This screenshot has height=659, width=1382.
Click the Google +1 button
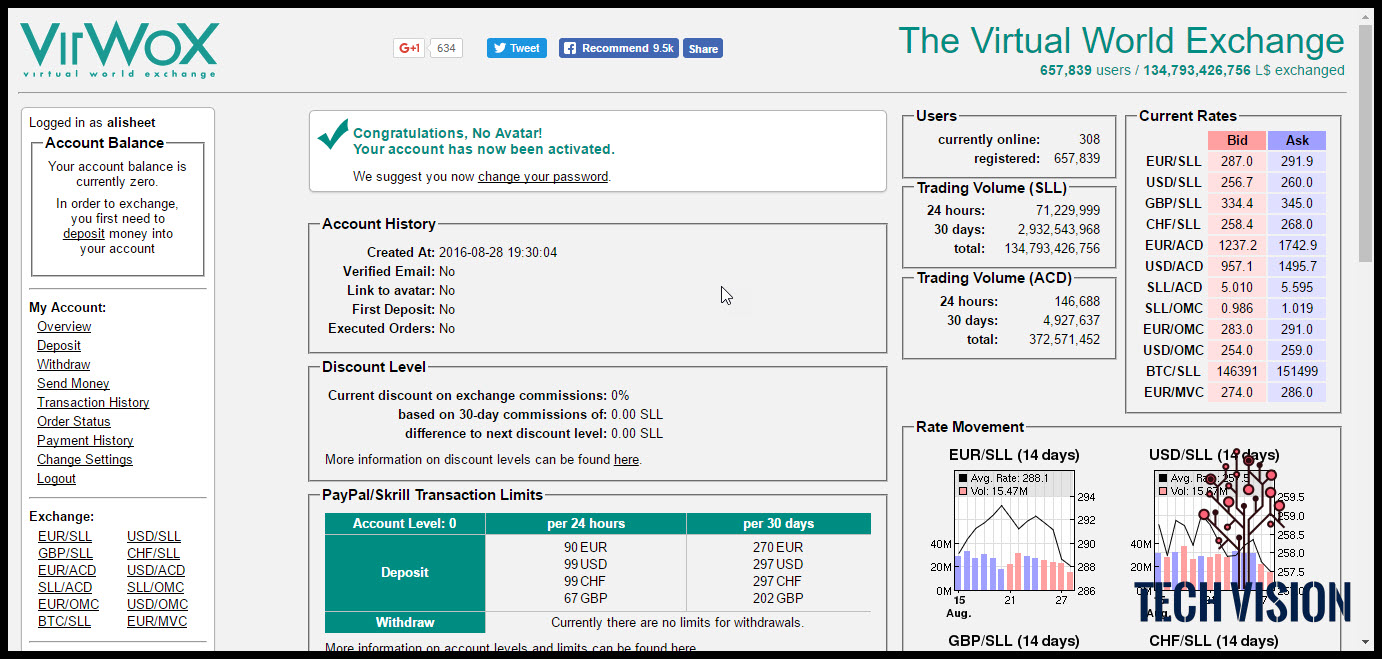click(x=410, y=48)
